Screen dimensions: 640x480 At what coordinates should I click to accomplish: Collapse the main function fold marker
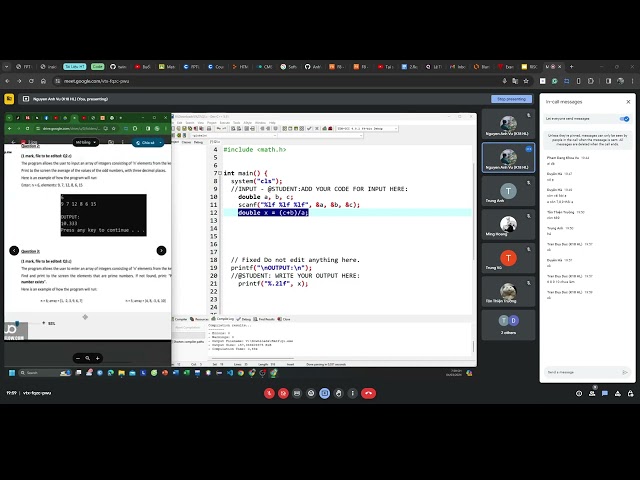pos(220,173)
